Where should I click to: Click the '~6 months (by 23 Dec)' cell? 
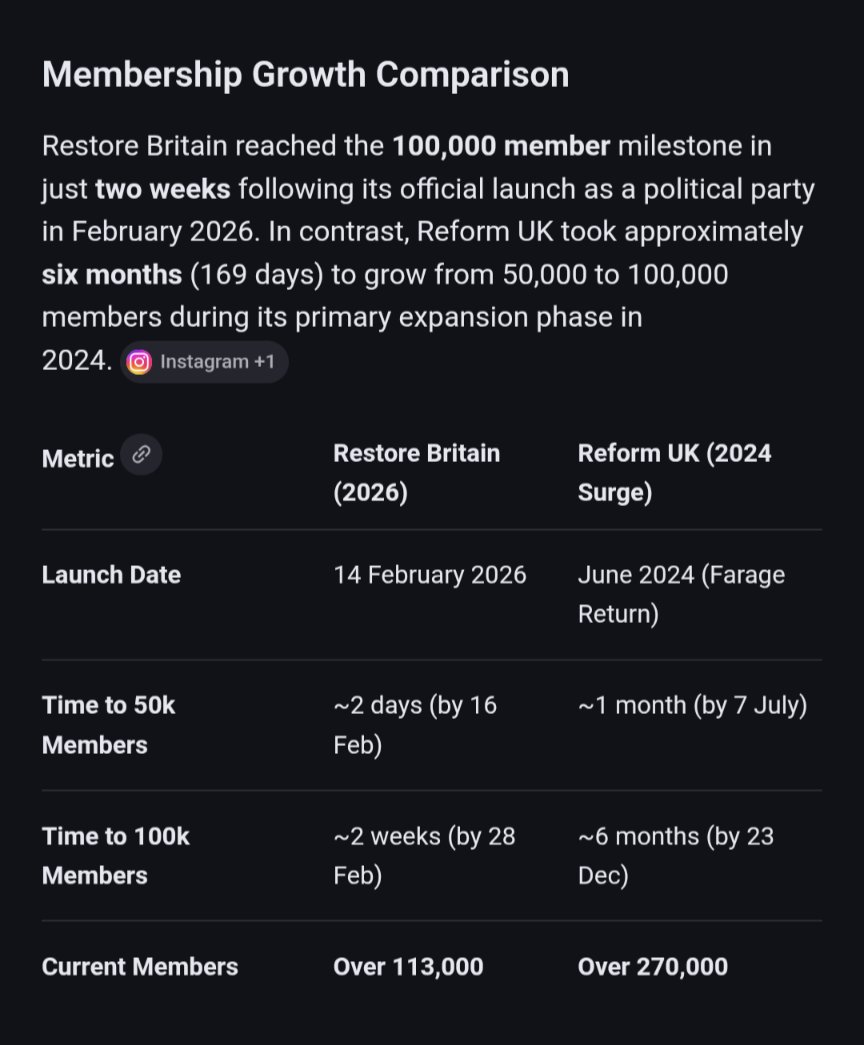pyautogui.click(x=675, y=855)
